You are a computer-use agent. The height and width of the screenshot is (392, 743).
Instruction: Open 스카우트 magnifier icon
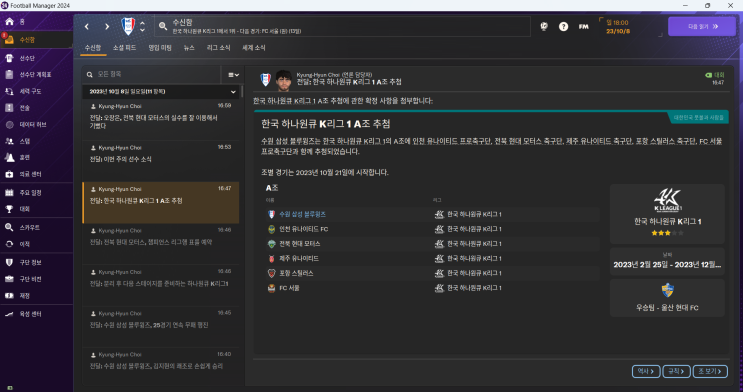(x=9, y=228)
